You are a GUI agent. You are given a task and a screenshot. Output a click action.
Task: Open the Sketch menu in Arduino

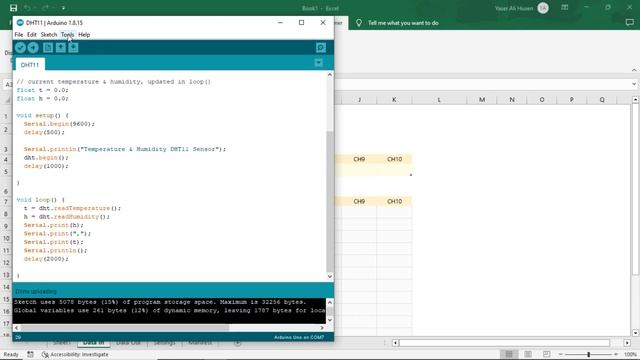[49, 35]
